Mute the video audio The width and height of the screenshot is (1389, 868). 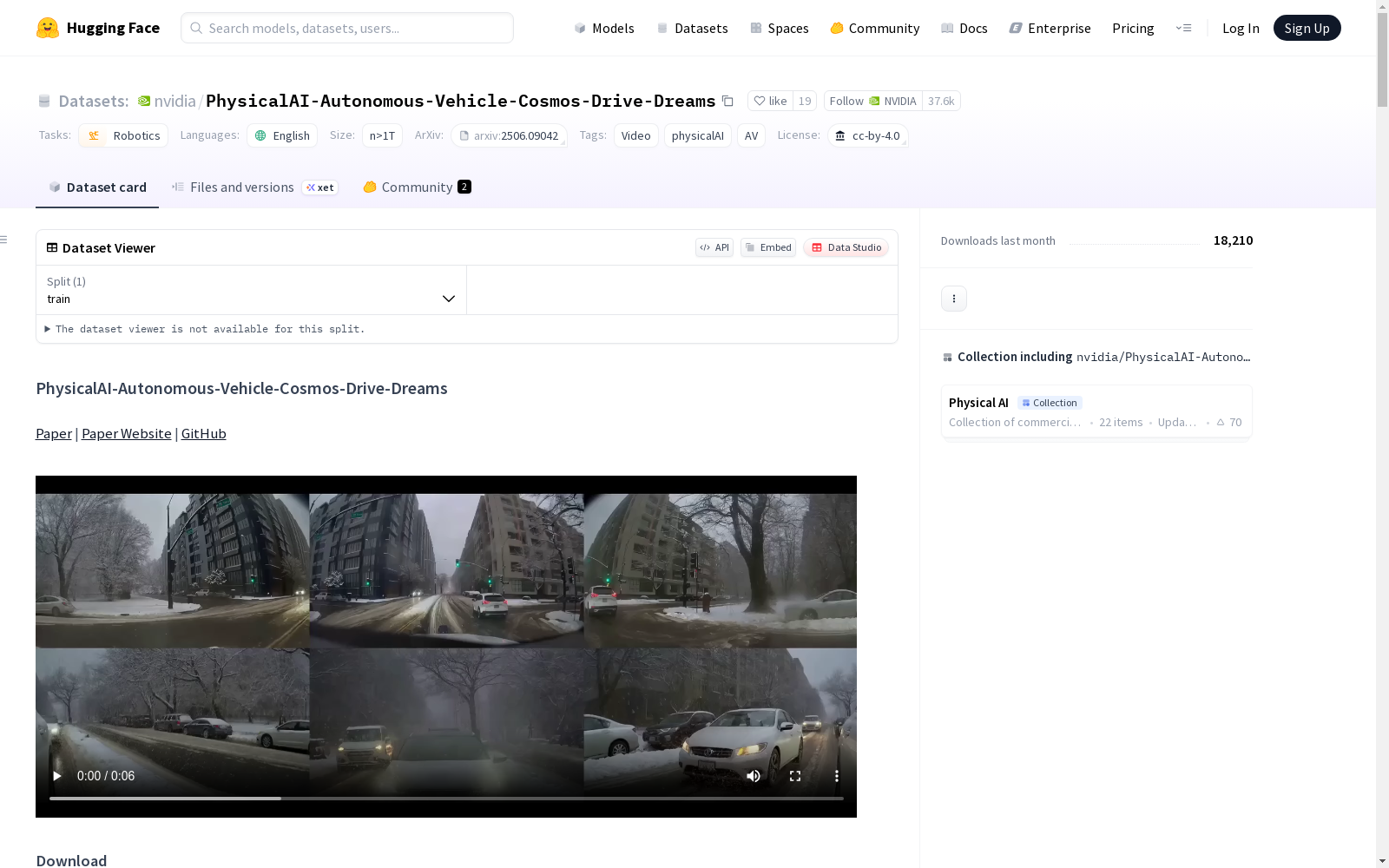[x=754, y=776]
